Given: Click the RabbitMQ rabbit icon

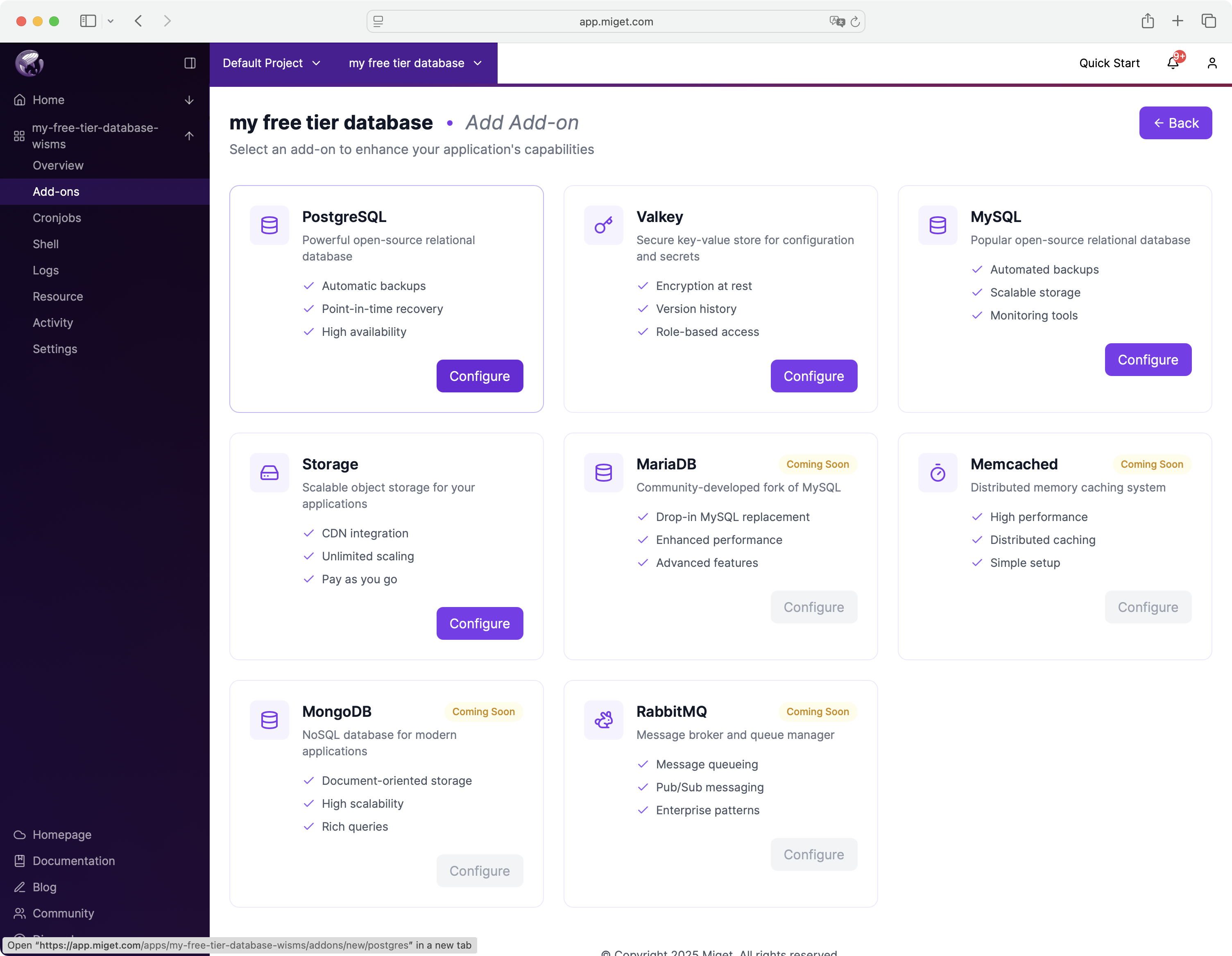Looking at the screenshot, I should (x=604, y=720).
